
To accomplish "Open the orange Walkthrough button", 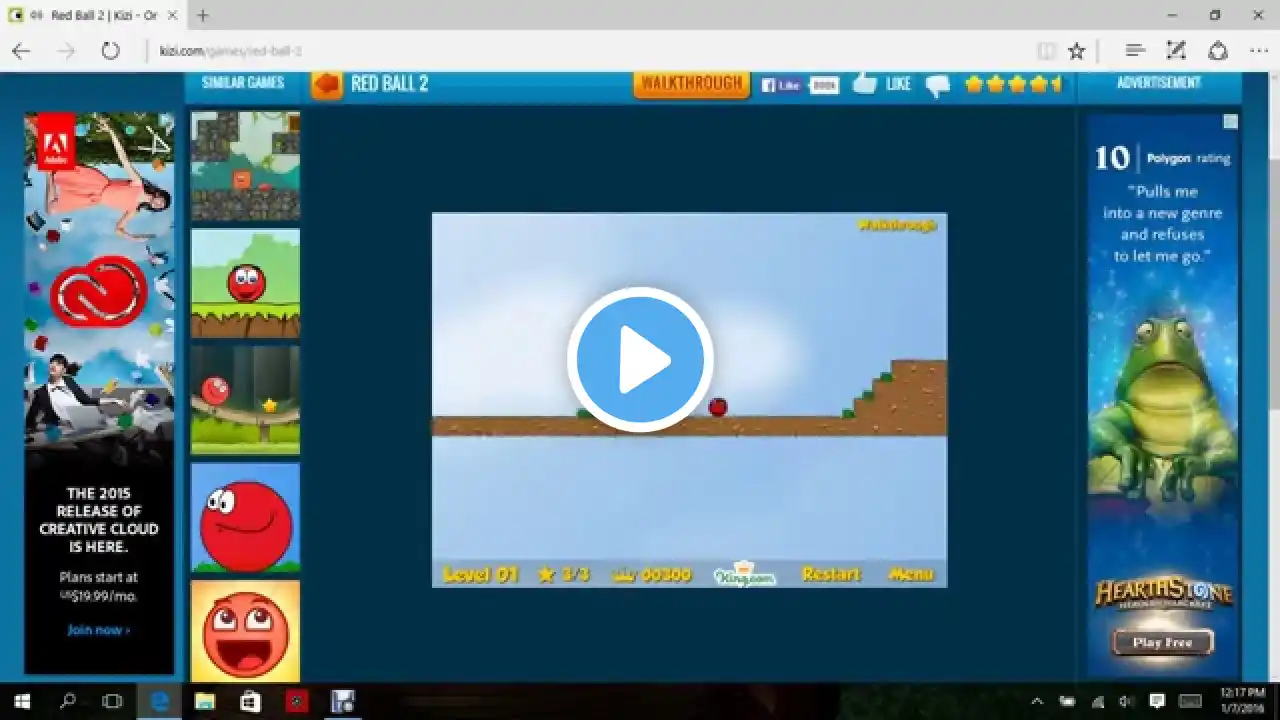I will pyautogui.click(x=691, y=84).
